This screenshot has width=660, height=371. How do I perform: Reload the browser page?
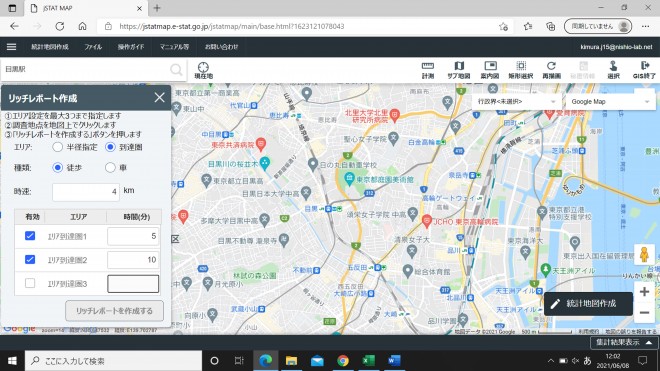[x=60, y=26]
